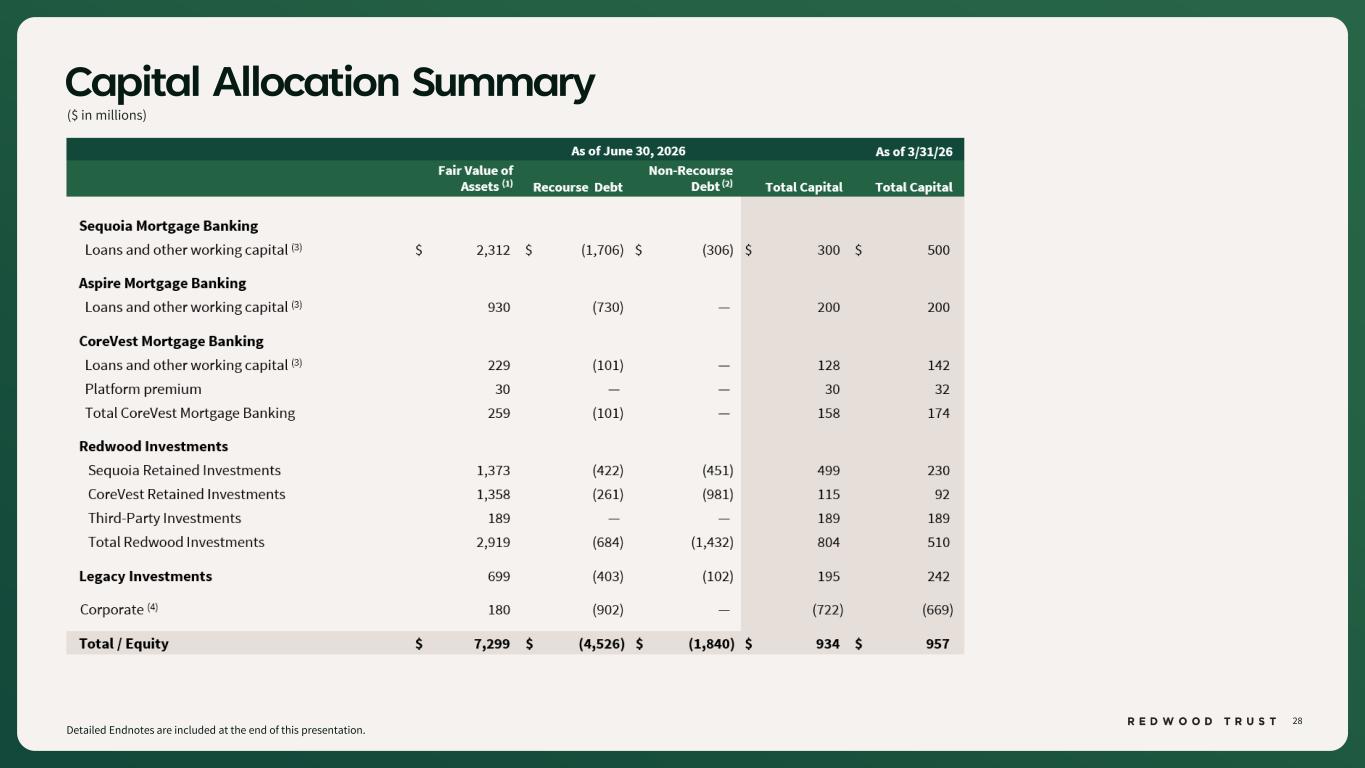Click the non-recourse debt value "(306)"

click(718, 250)
